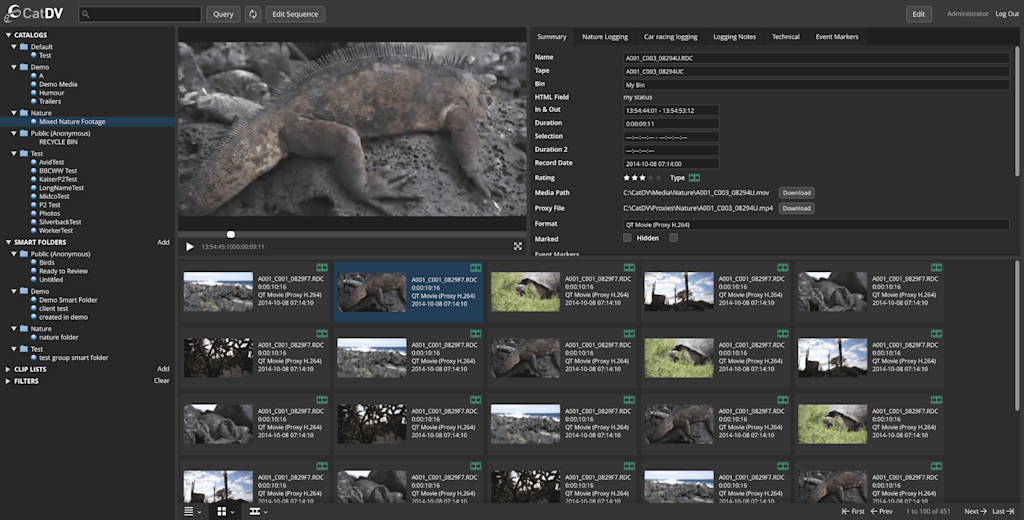Click the CatDV logo
Viewport: 1024px width, 520px height.
pos(33,14)
